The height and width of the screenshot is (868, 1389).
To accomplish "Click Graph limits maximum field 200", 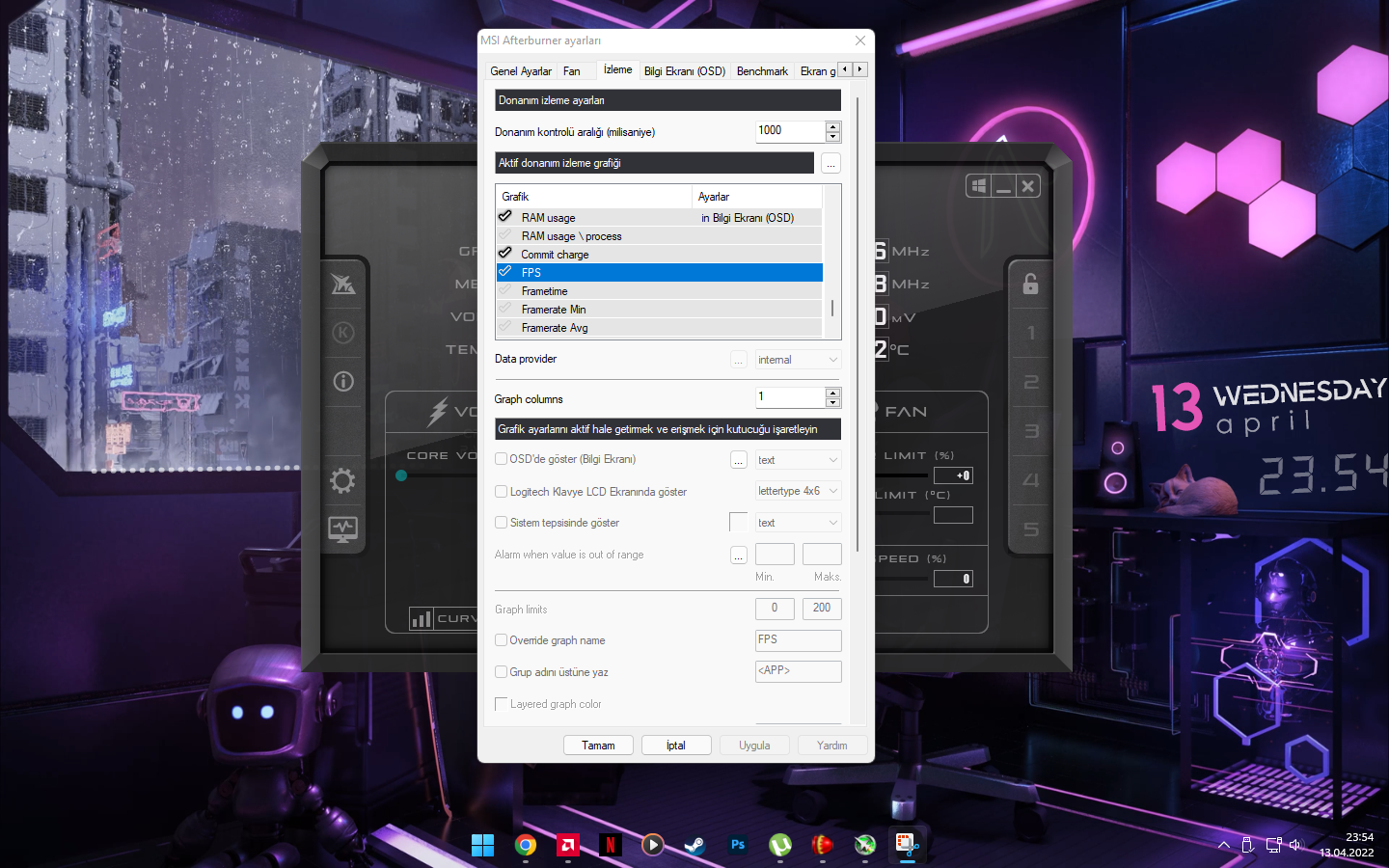I will 822,609.
